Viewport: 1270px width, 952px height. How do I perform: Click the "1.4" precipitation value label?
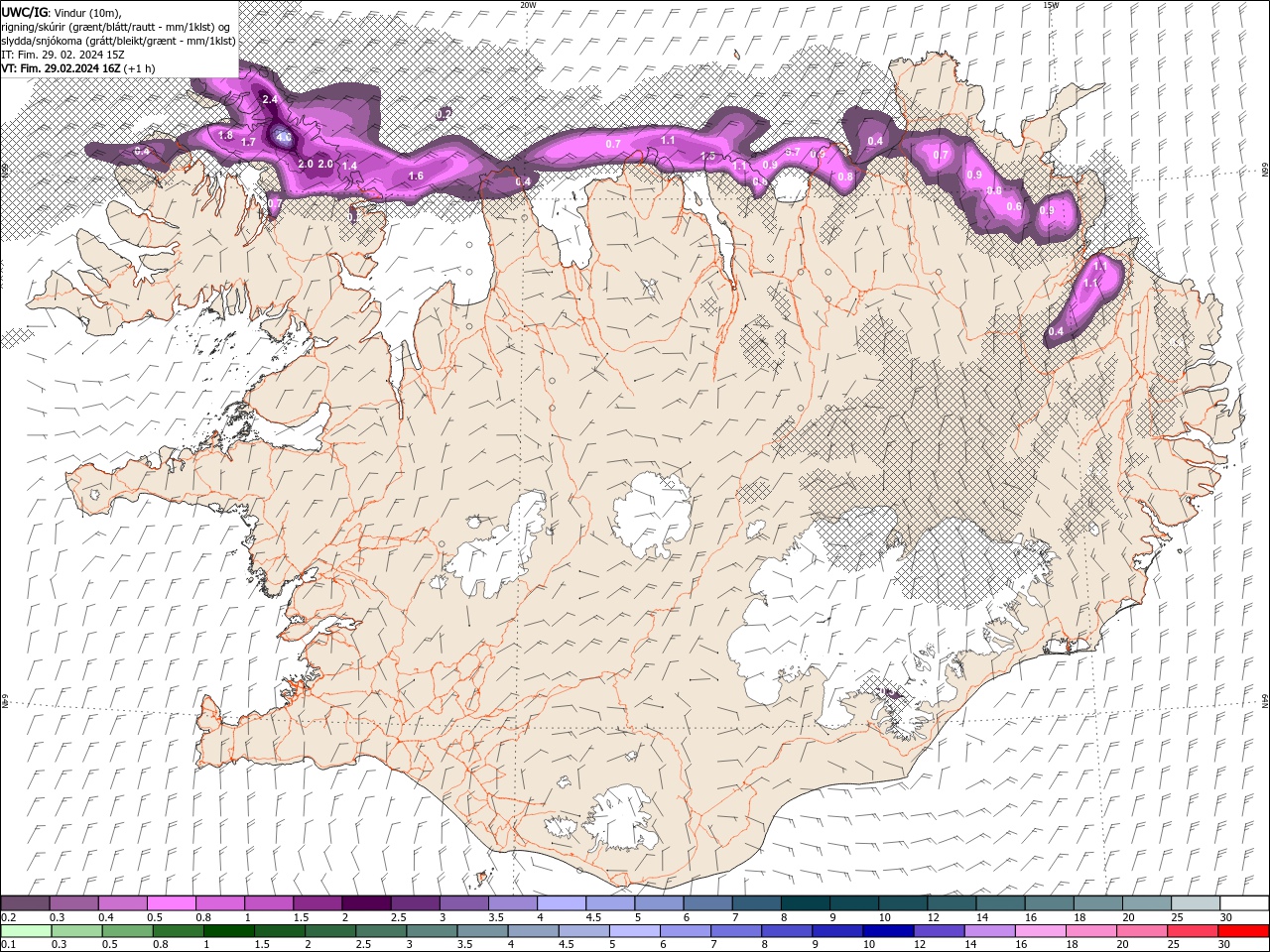[x=349, y=166]
